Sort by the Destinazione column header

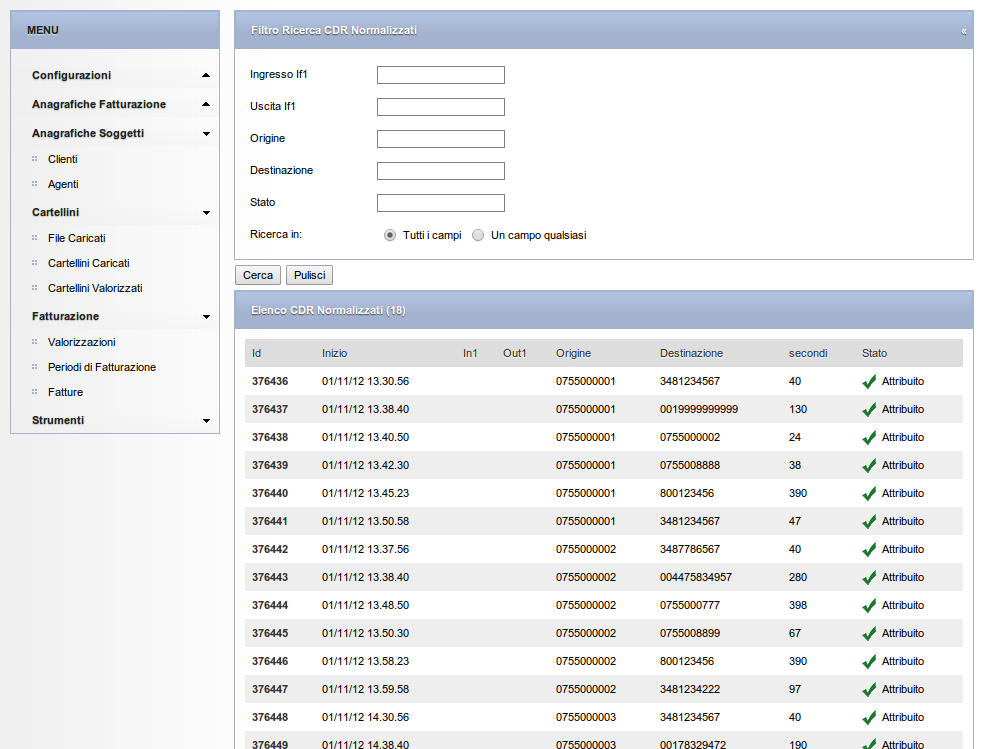click(x=692, y=354)
